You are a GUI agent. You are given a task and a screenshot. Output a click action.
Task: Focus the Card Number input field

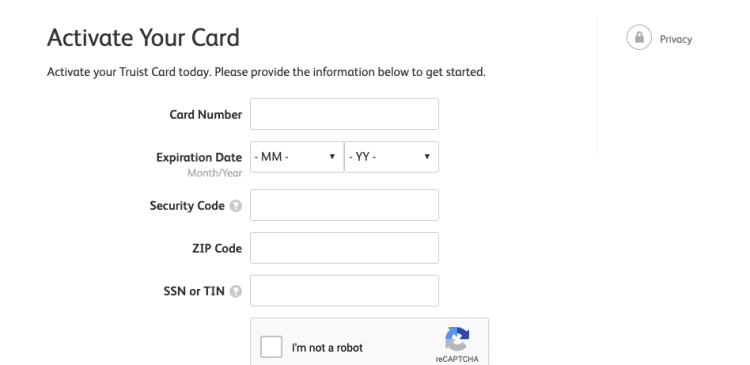click(344, 114)
